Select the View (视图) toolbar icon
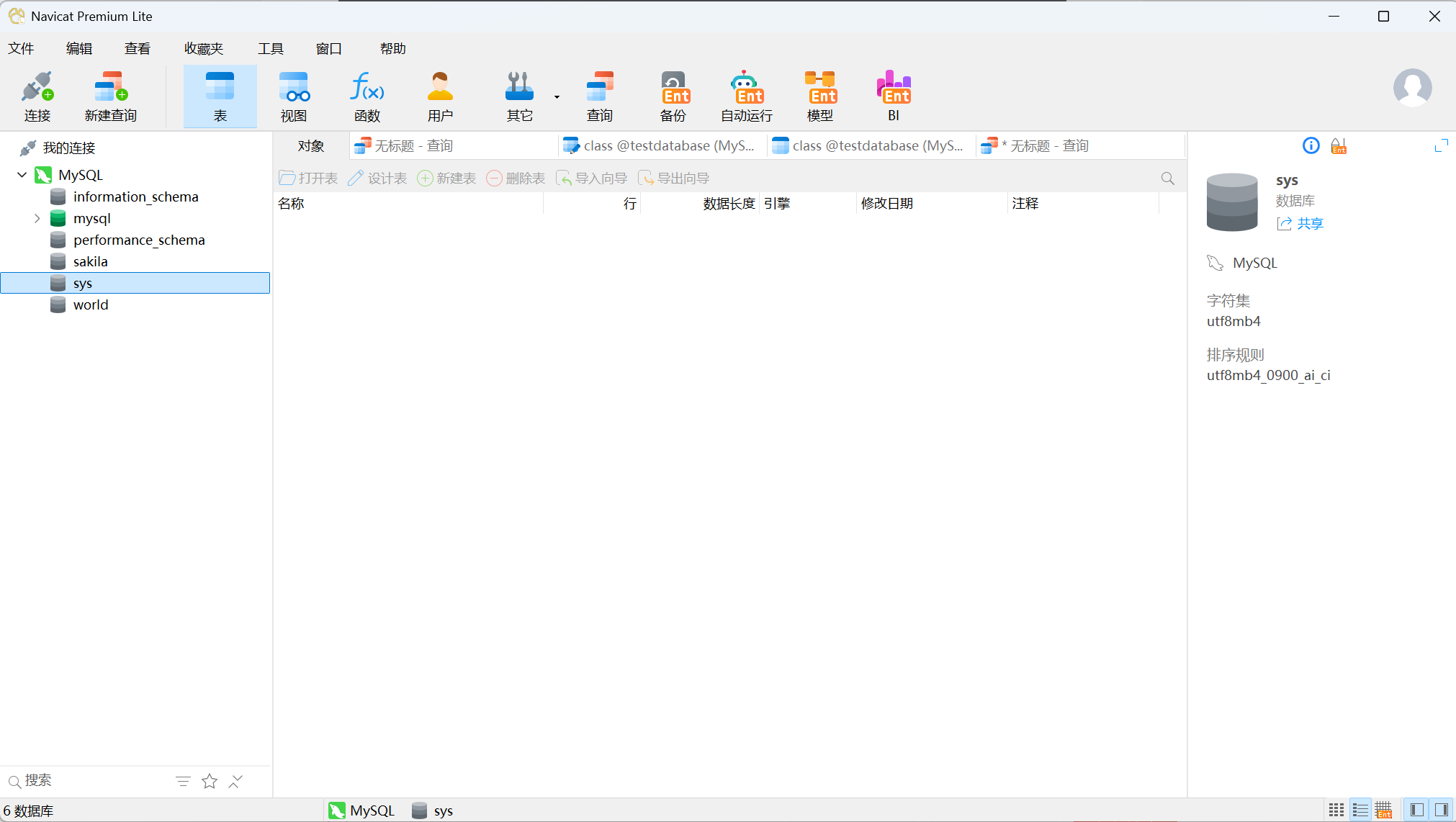This screenshot has height=822, width=1456. pyautogui.click(x=294, y=96)
